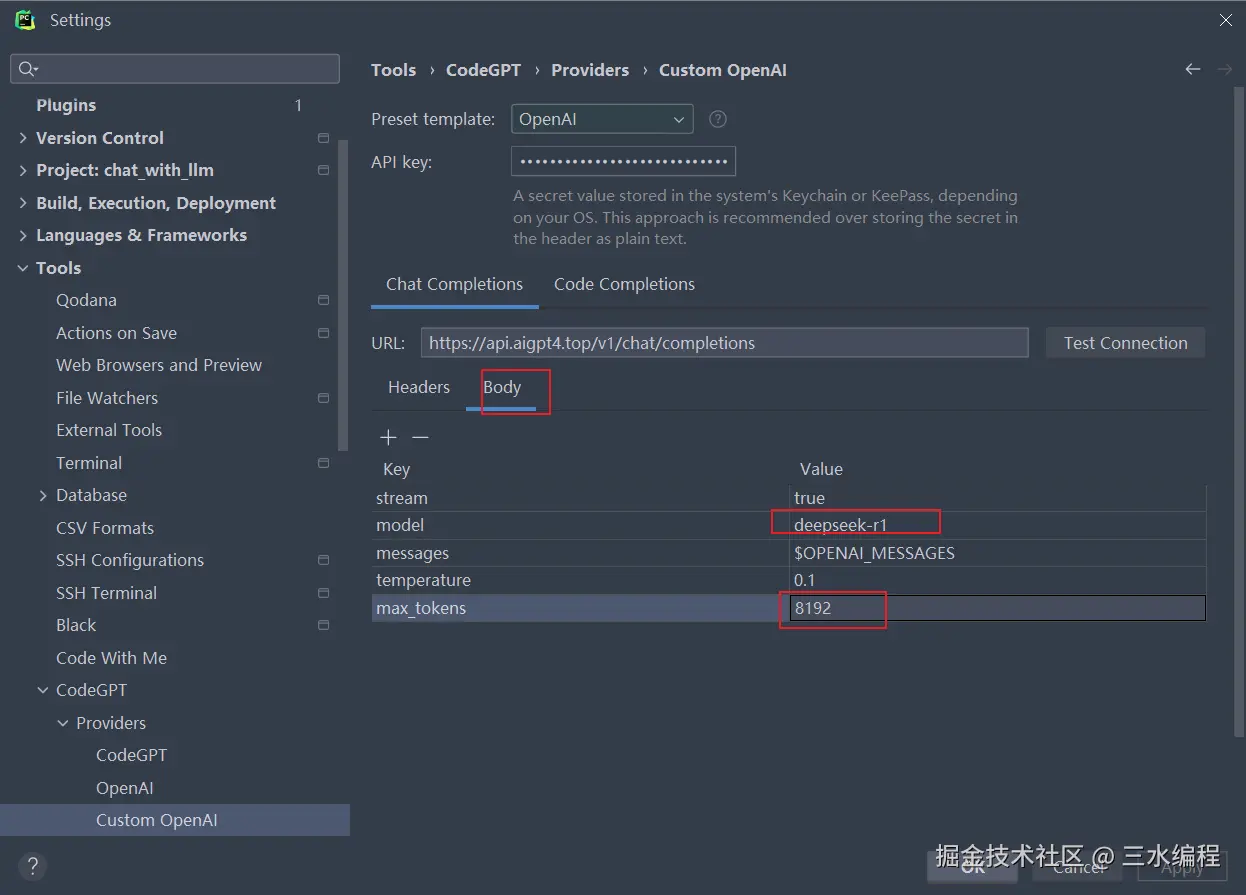Expand the Database node

[43, 495]
